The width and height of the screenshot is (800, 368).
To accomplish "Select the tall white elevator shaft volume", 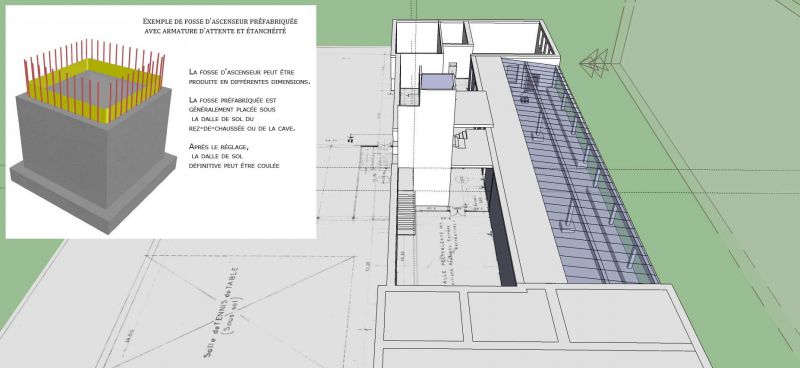I will 434,148.
